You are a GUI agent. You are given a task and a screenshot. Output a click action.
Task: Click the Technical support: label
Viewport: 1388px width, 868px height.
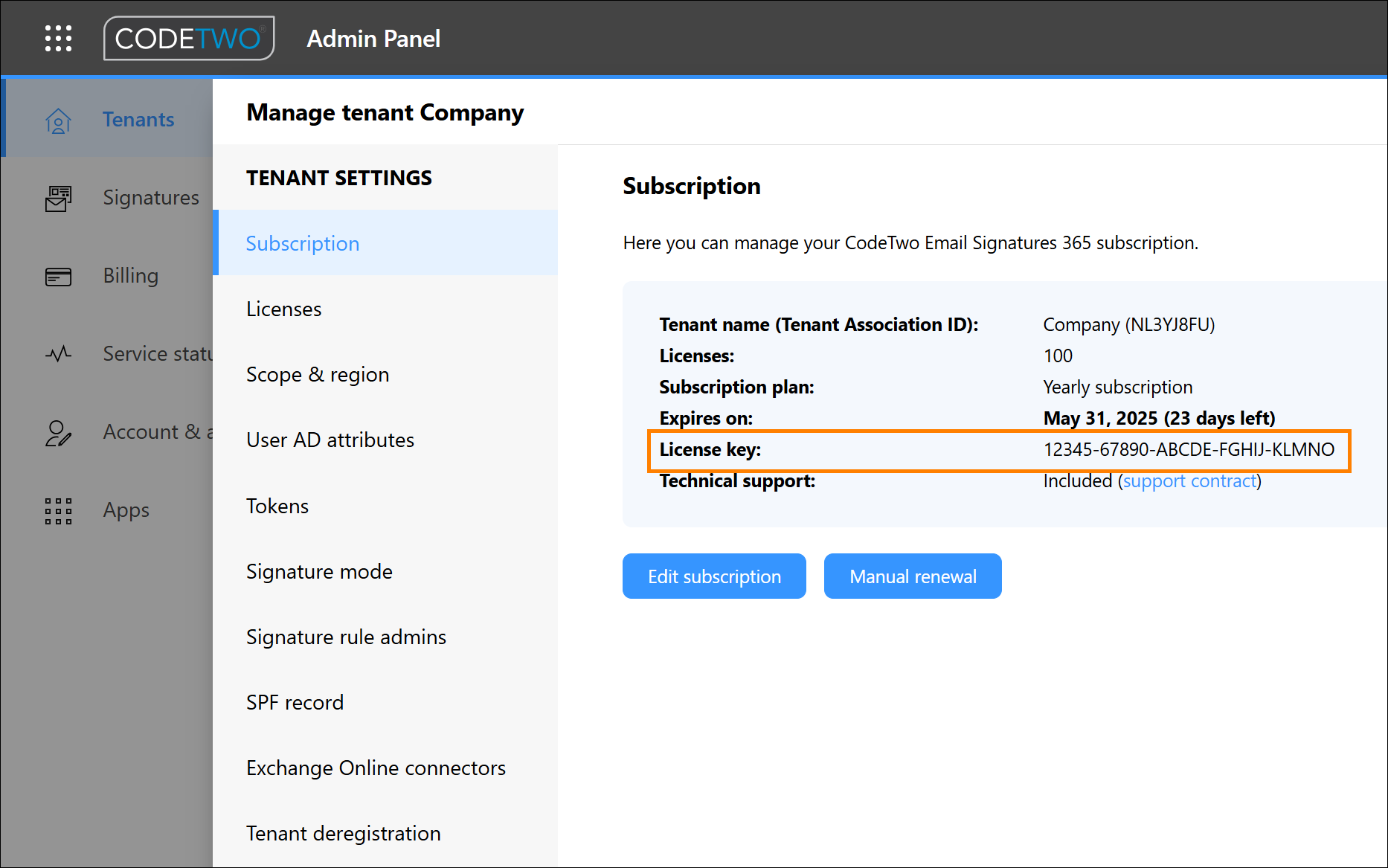tap(737, 481)
